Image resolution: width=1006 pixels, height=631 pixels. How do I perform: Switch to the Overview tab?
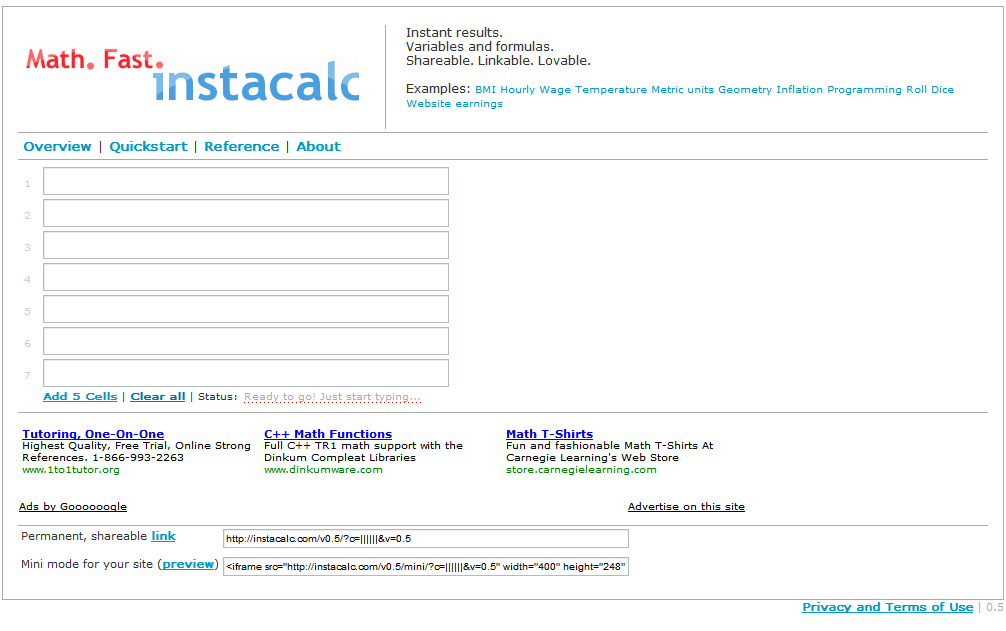57,146
